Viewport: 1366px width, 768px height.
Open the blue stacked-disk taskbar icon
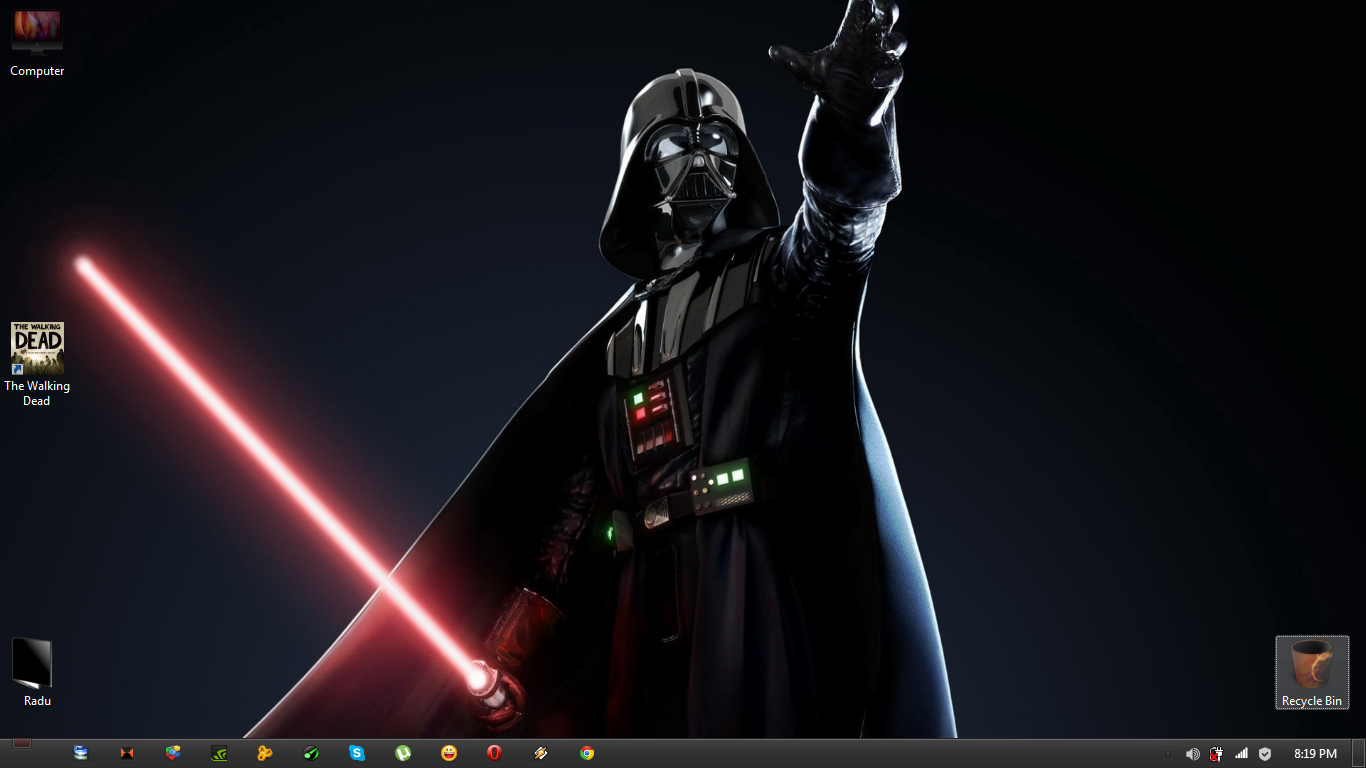[81, 753]
